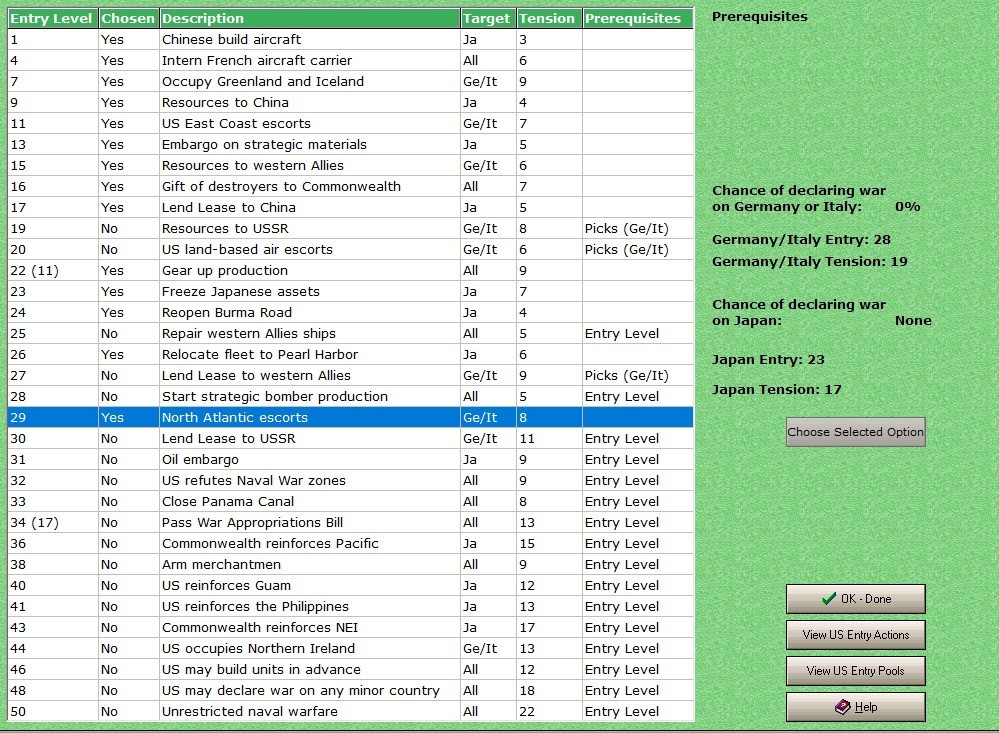Select US refutes Naval War zones
Screen dimensions: 999x733
point(350,481)
